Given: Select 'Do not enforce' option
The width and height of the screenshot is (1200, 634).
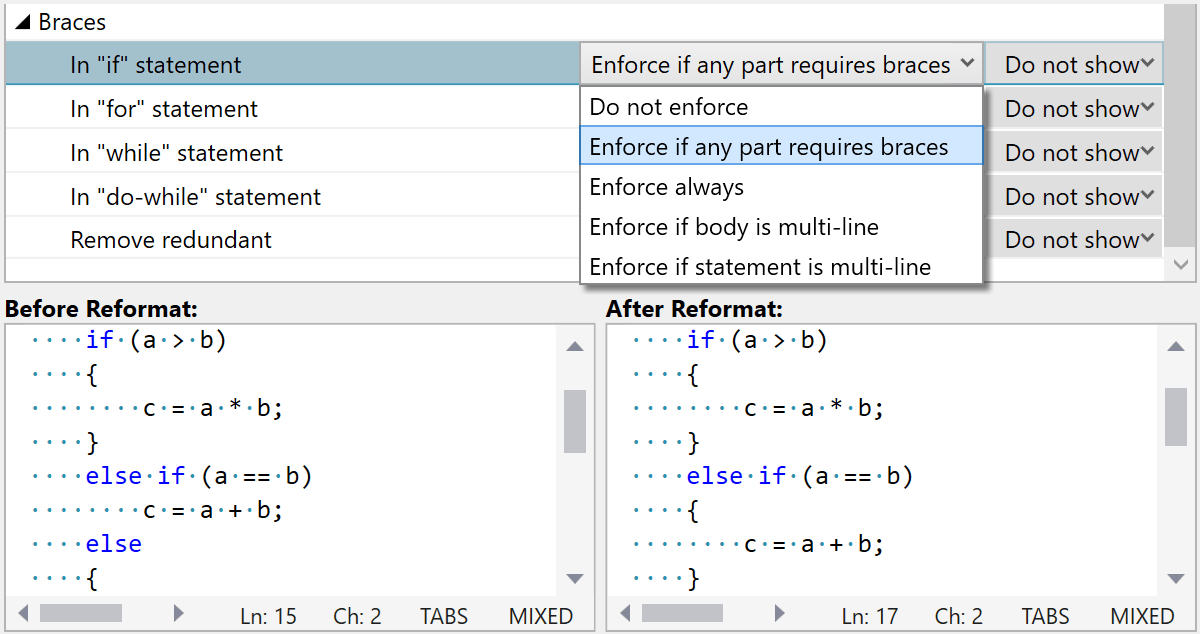Looking at the screenshot, I should 668,107.
